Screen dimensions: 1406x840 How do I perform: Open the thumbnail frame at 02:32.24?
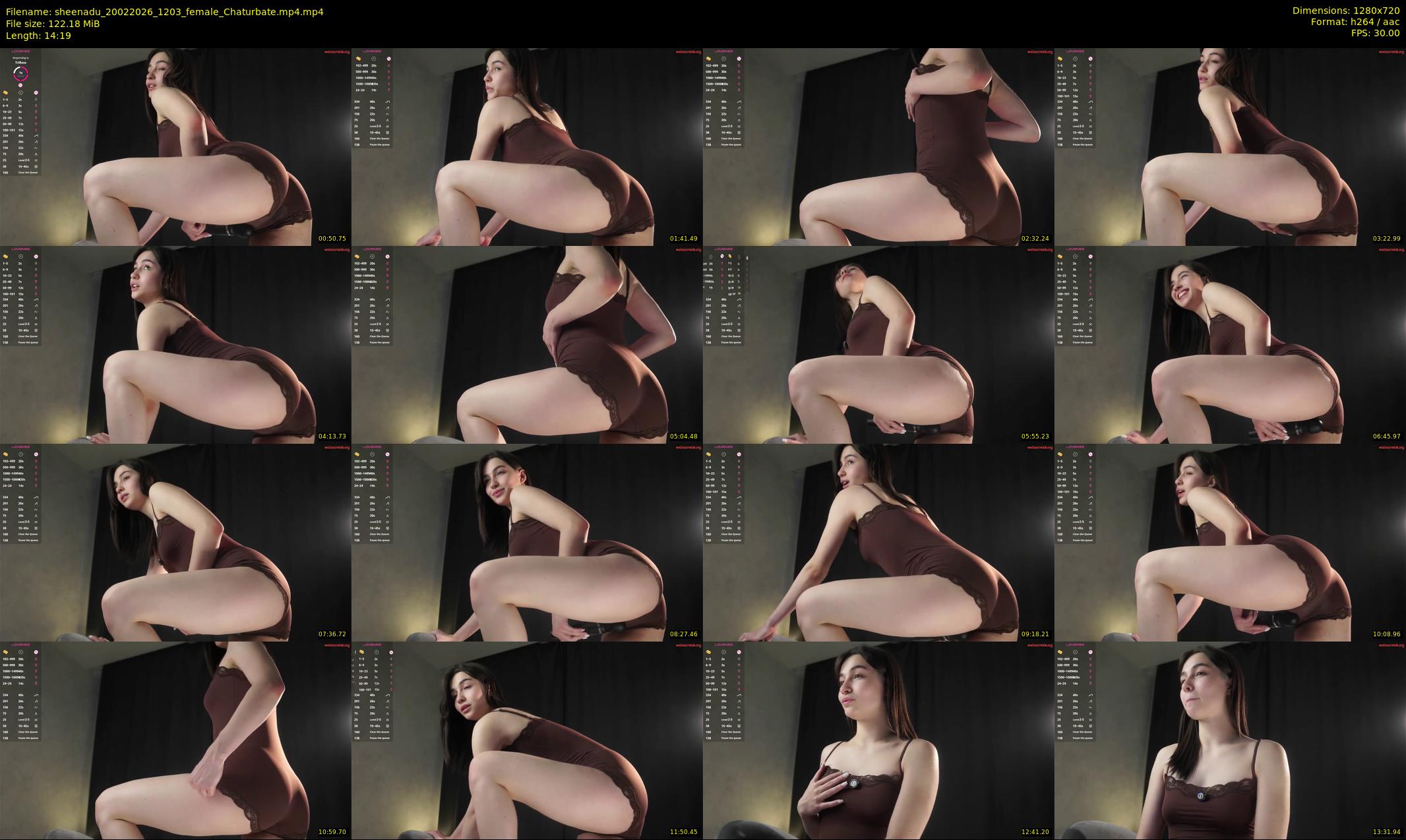[x=878, y=146]
